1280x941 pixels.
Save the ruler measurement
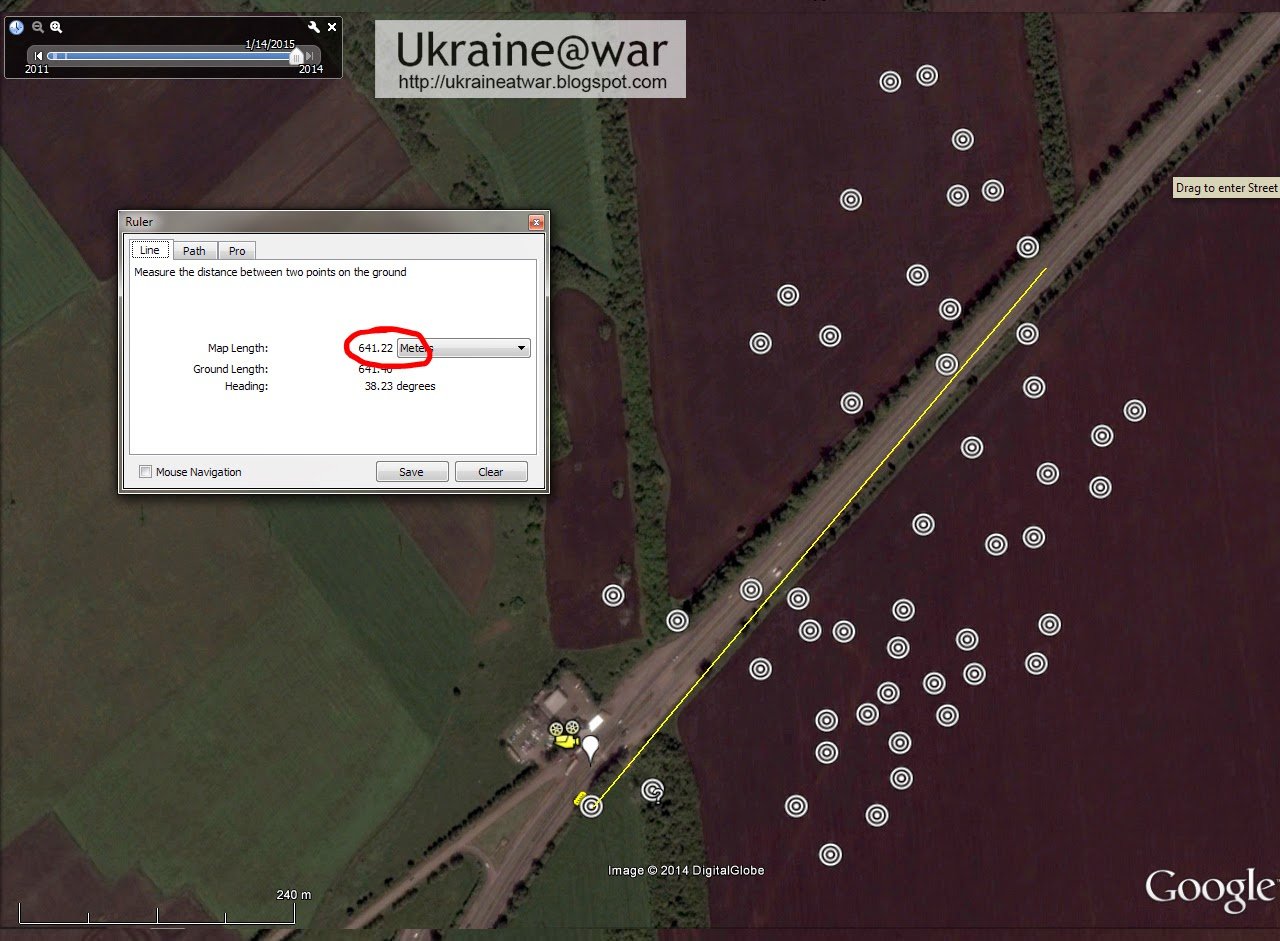click(412, 472)
